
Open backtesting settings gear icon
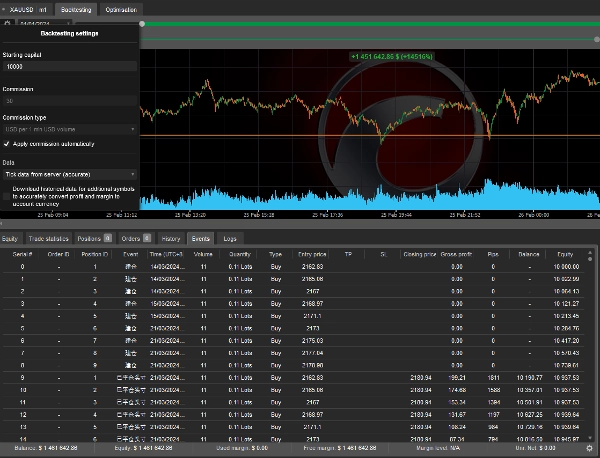pyautogui.click(x=7, y=24)
